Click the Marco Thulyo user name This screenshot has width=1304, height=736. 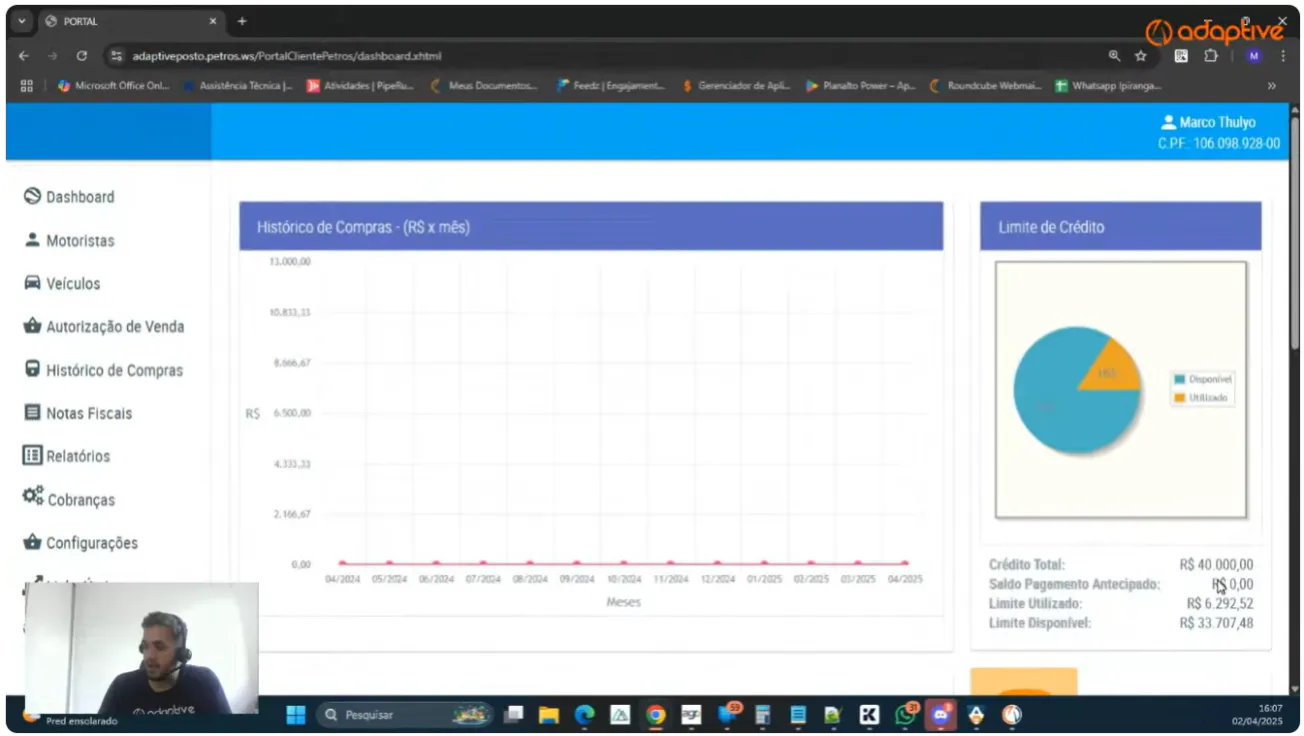click(x=1217, y=122)
